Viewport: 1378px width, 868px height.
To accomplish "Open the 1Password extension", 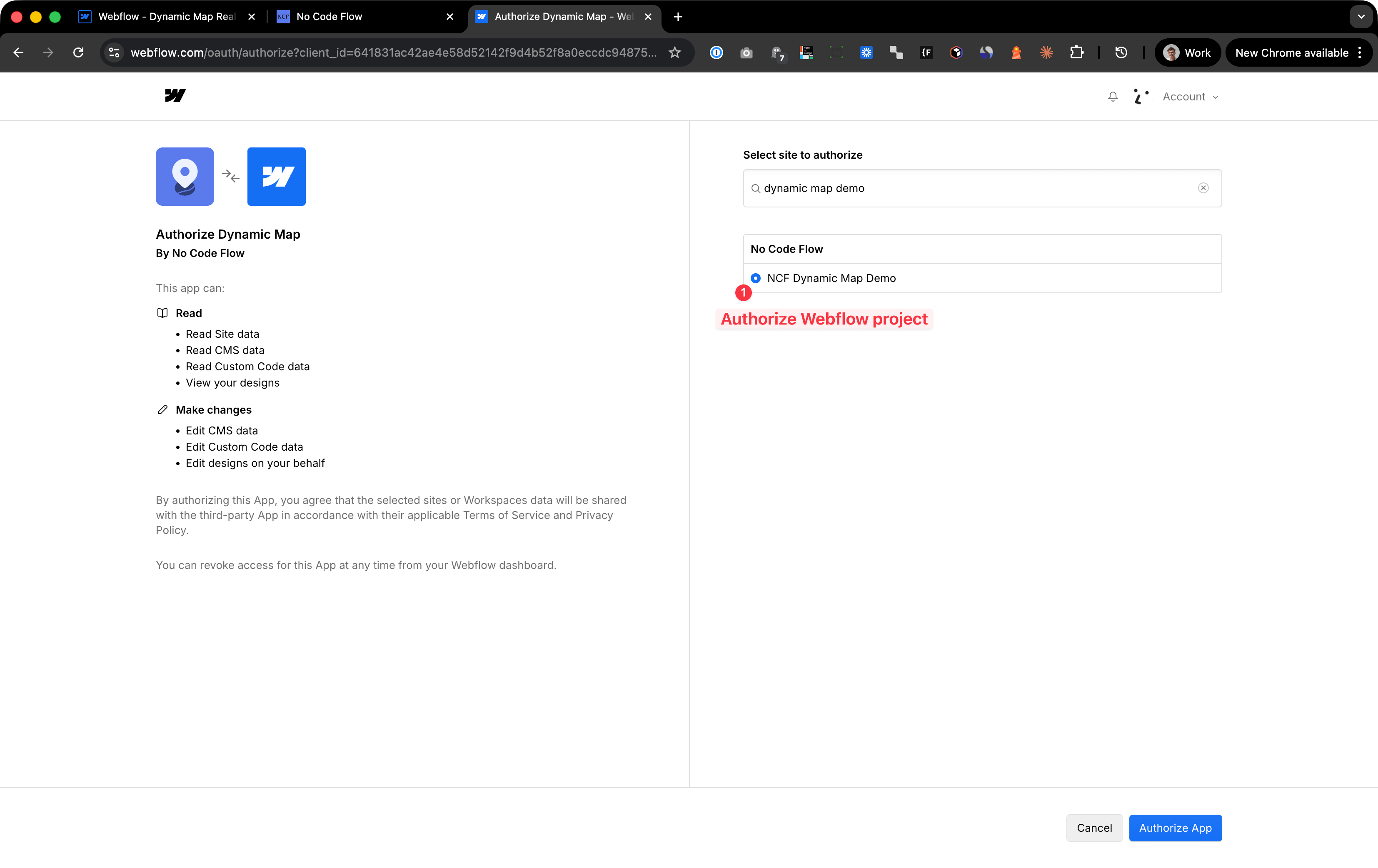I will pyautogui.click(x=716, y=52).
